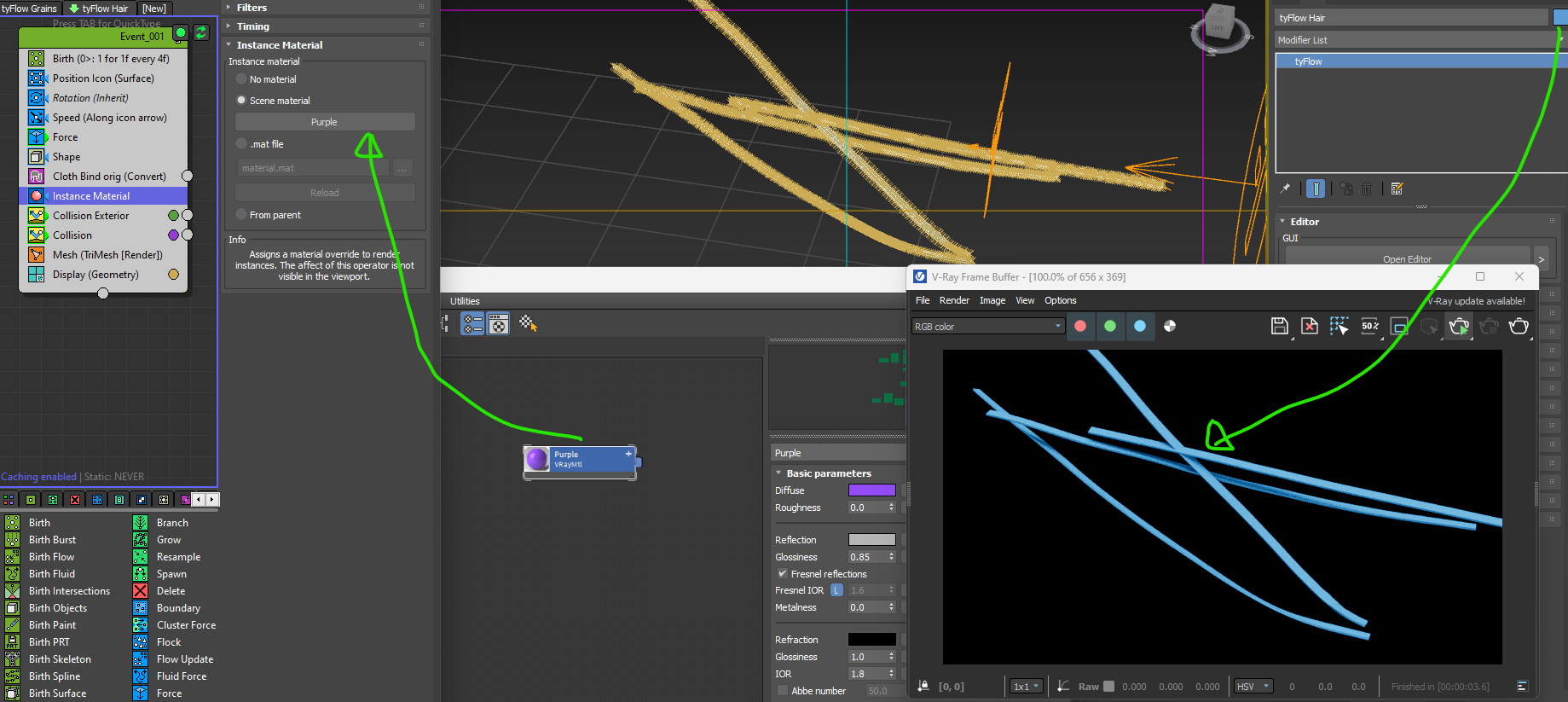
Task: Open the RGB color channel dropdown
Action: coord(988,327)
